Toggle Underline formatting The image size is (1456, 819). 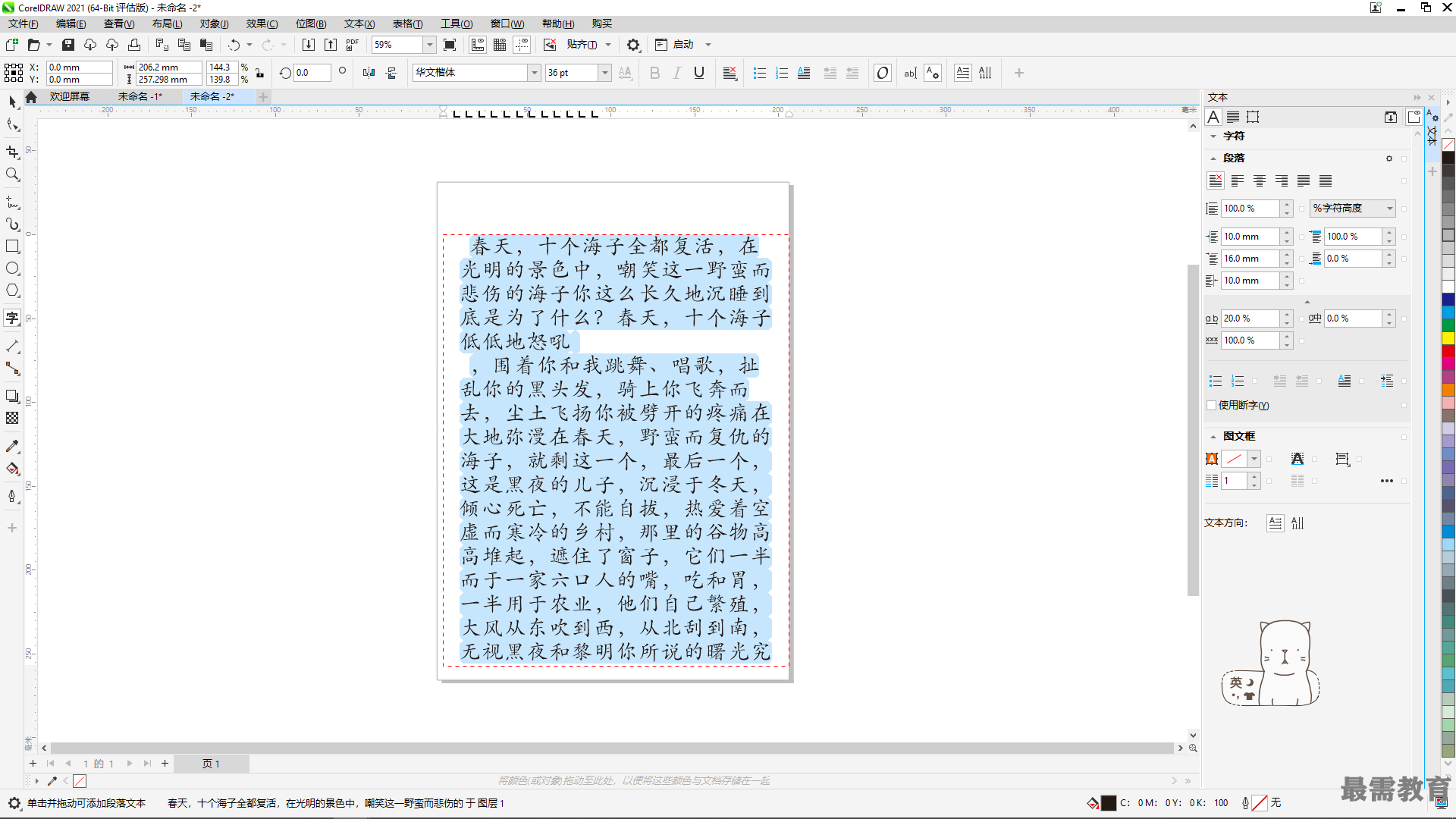click(x=699, y=73)
